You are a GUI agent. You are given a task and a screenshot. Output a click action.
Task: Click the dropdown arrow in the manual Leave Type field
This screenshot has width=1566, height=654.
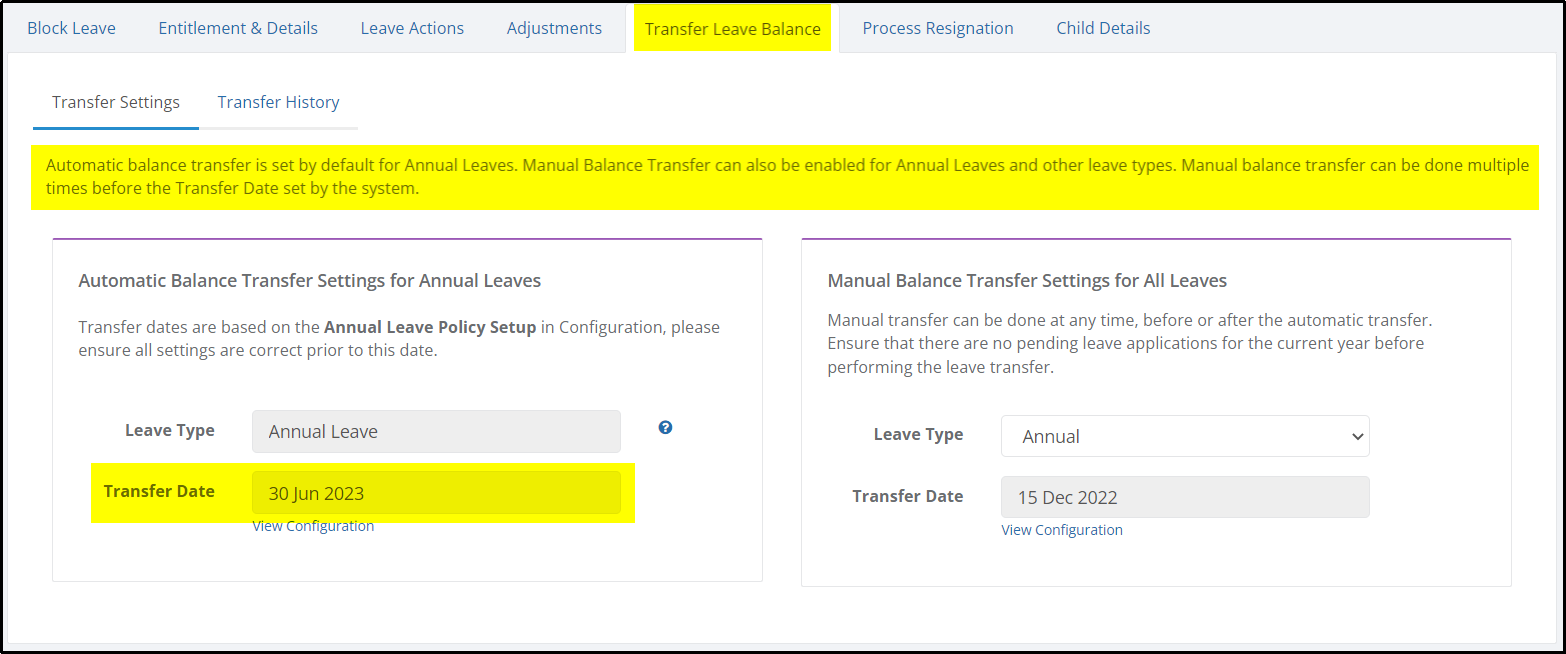[1357, 437]
